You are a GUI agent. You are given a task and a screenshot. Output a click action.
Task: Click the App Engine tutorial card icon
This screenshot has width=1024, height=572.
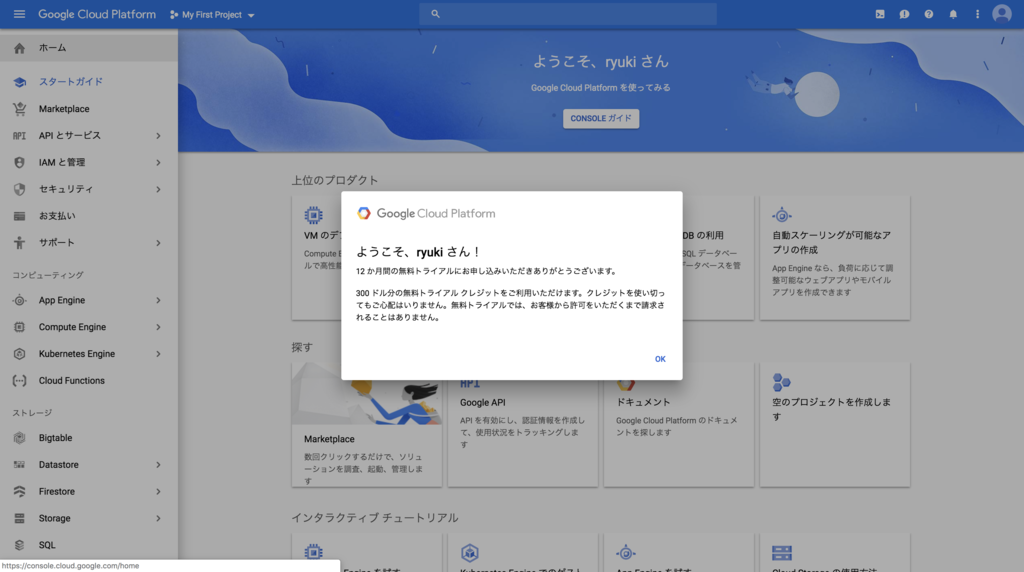625,552
